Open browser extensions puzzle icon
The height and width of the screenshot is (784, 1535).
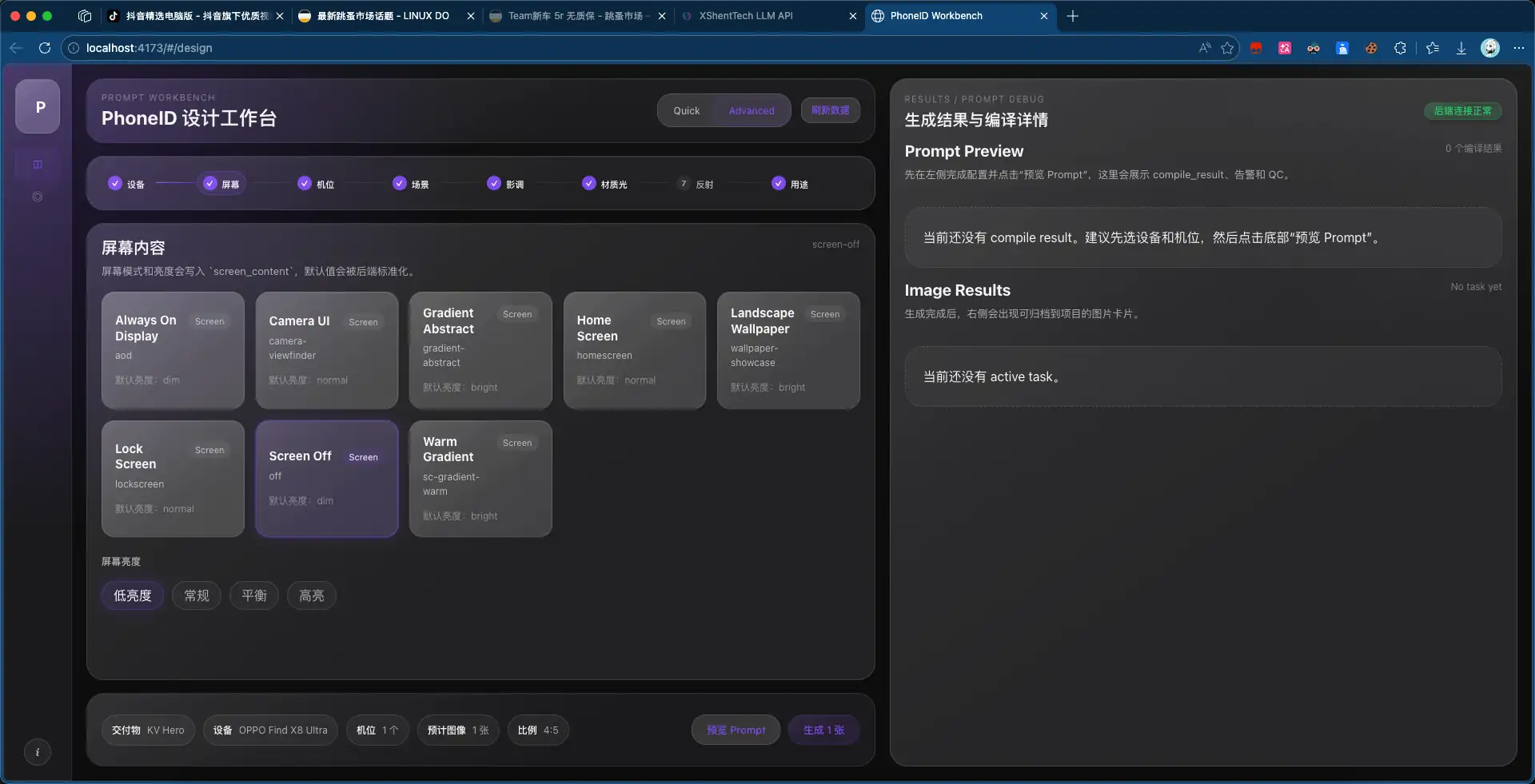1400,48
